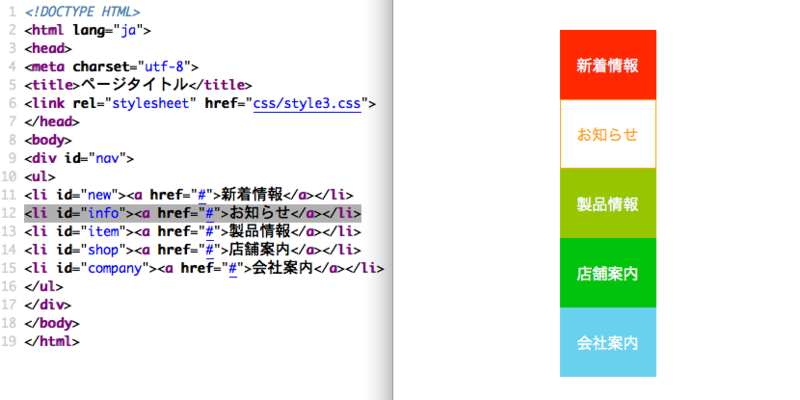This screenshot has height=400, width=800.
Task: Click the closing </head> tag line
Action: coord(52,122)
